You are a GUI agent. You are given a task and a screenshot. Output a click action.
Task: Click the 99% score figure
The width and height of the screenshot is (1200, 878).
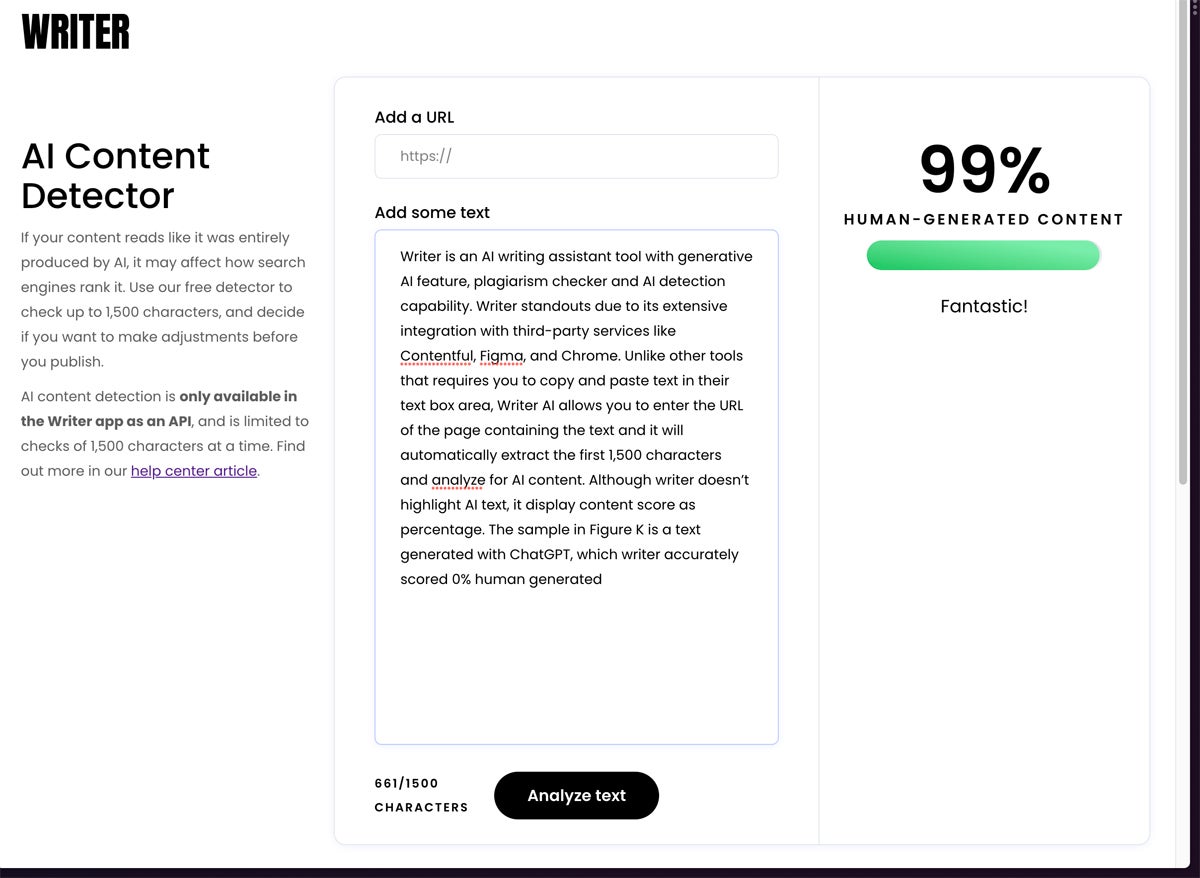[x=984, y=170]
